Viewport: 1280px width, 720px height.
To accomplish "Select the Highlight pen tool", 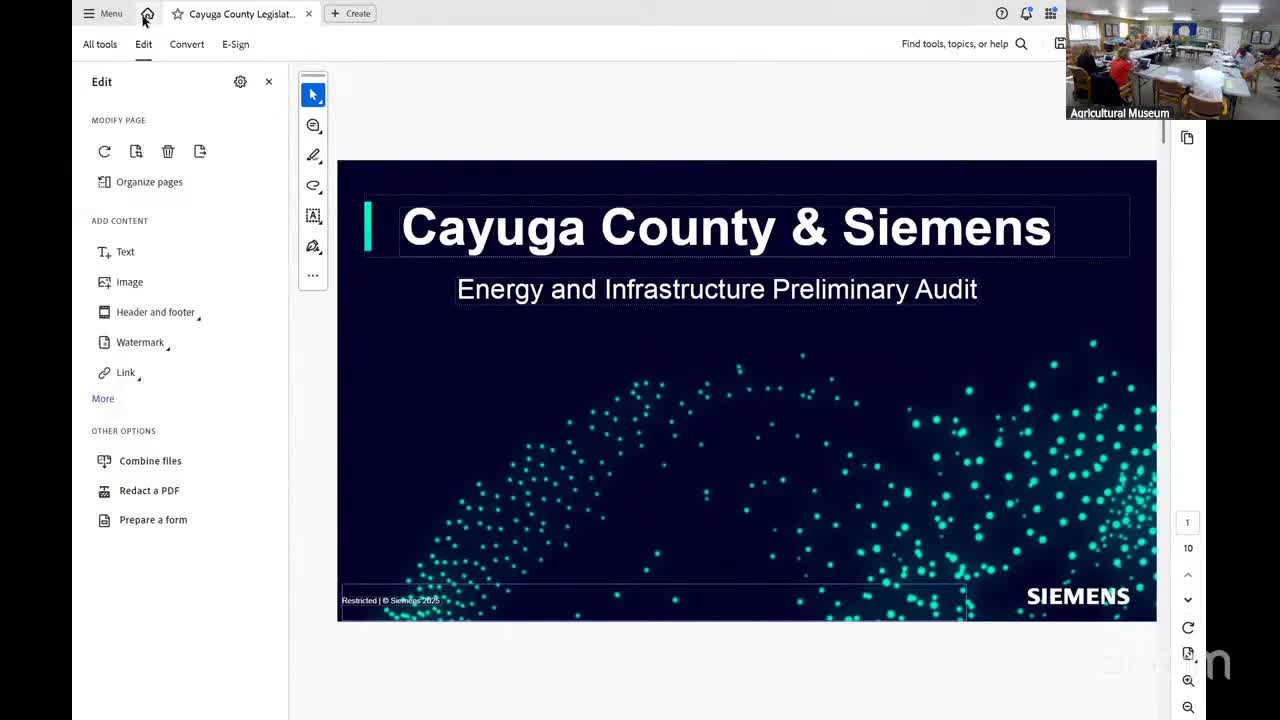I will tap(313, 155).
